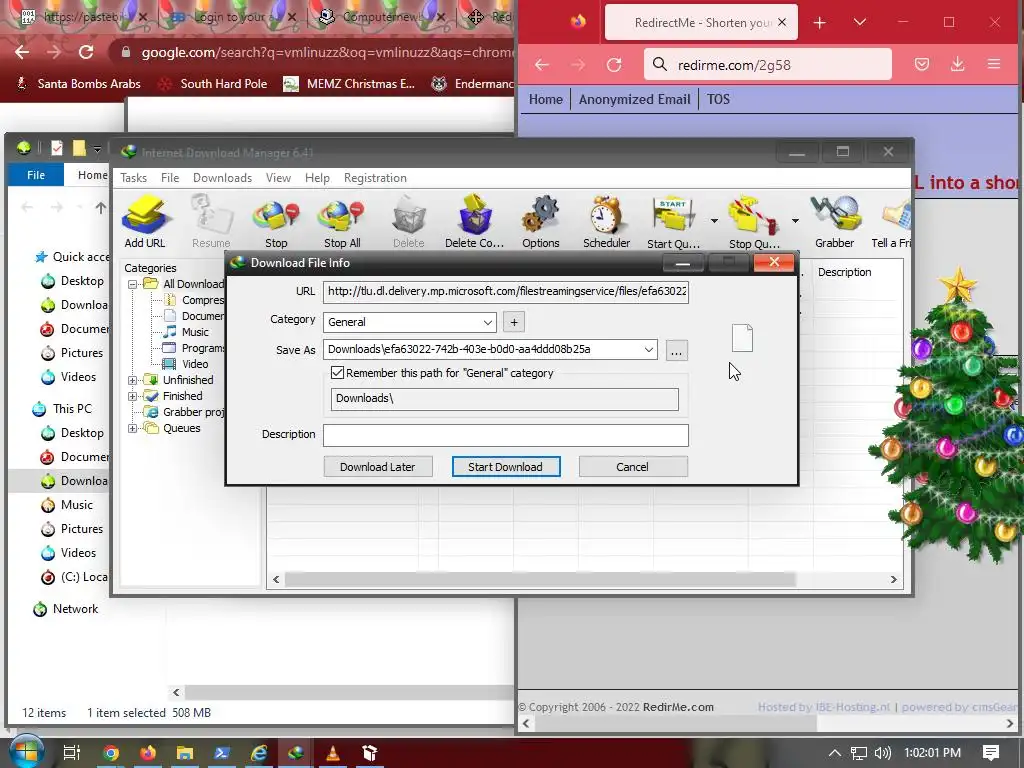This screenshot has height=768, width=1024.
Task: Click the Windows Start button
Action: pos(25,752)
